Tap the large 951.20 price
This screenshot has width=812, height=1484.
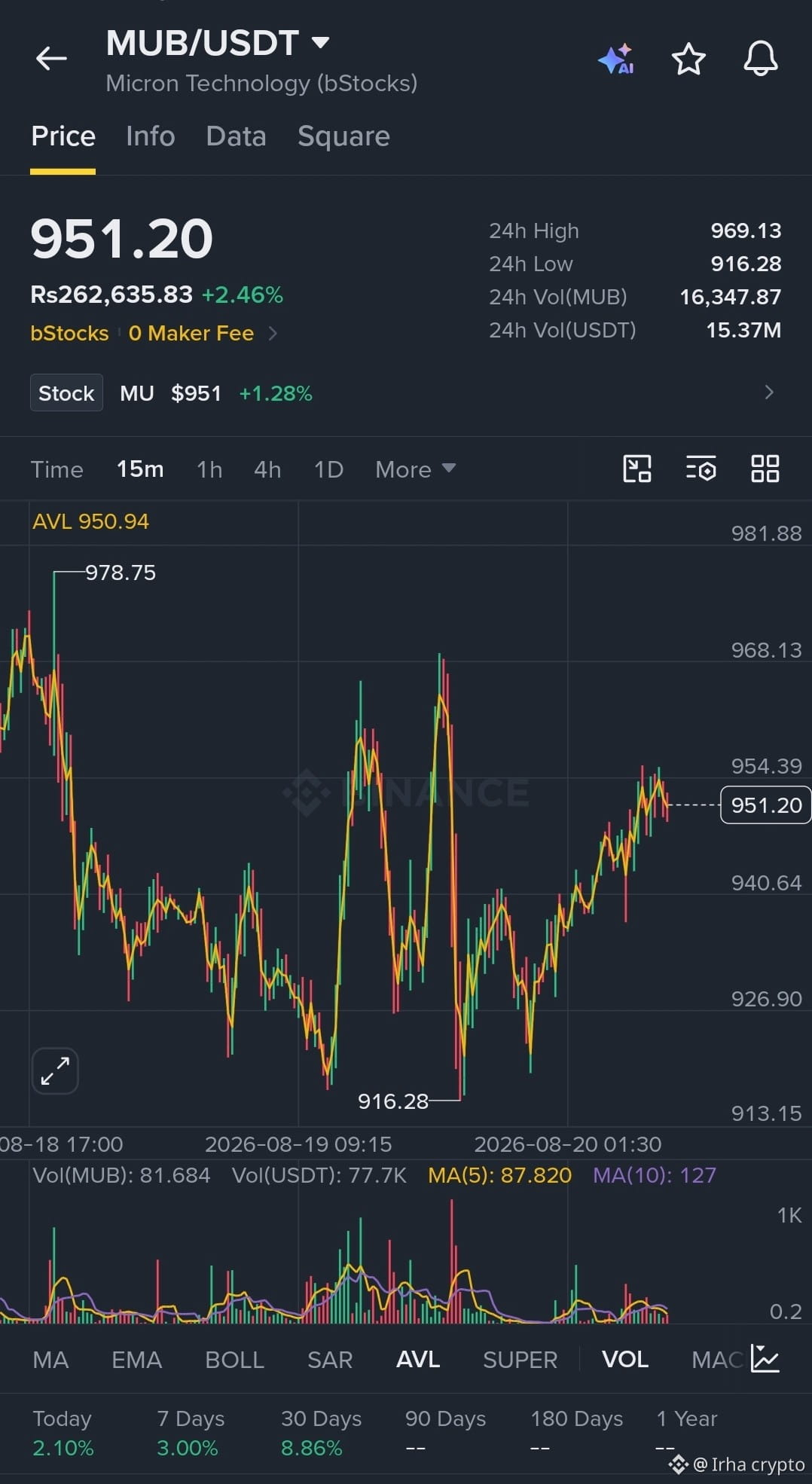(x=122, y=239)
